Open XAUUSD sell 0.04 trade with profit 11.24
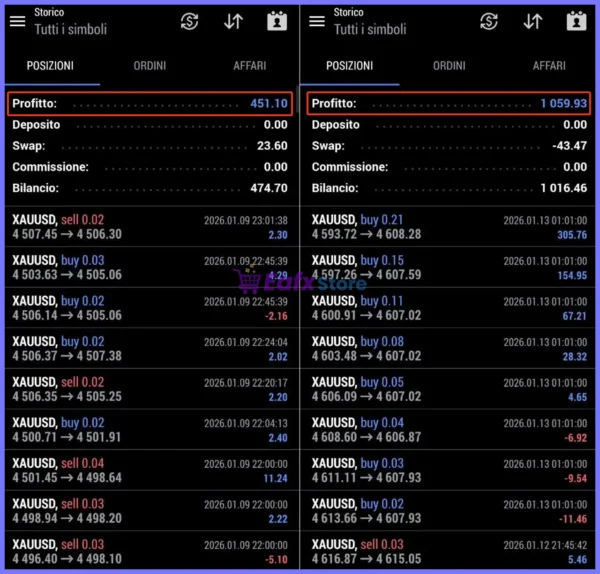Screen dimensions: 600x574 coord(152,470)
